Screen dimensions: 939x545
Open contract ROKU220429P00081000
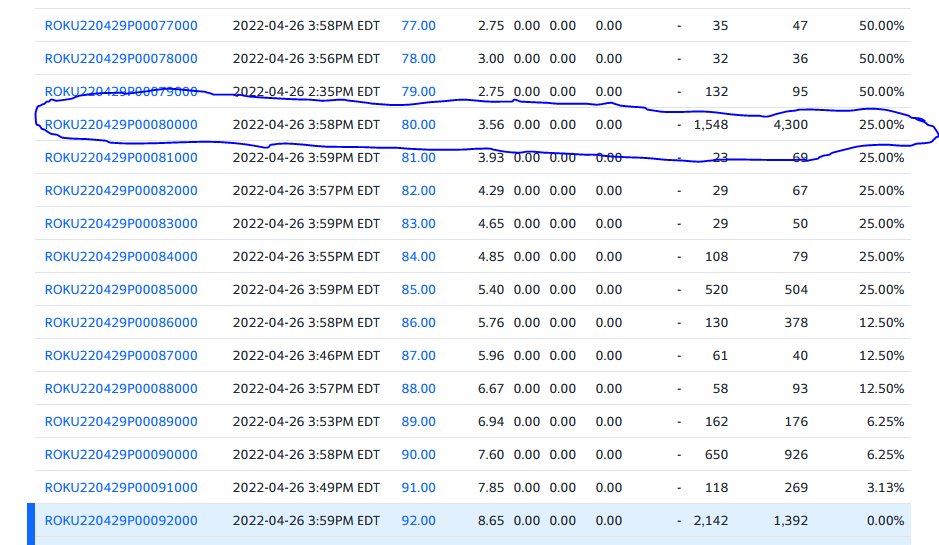click(x=121, y=158)
